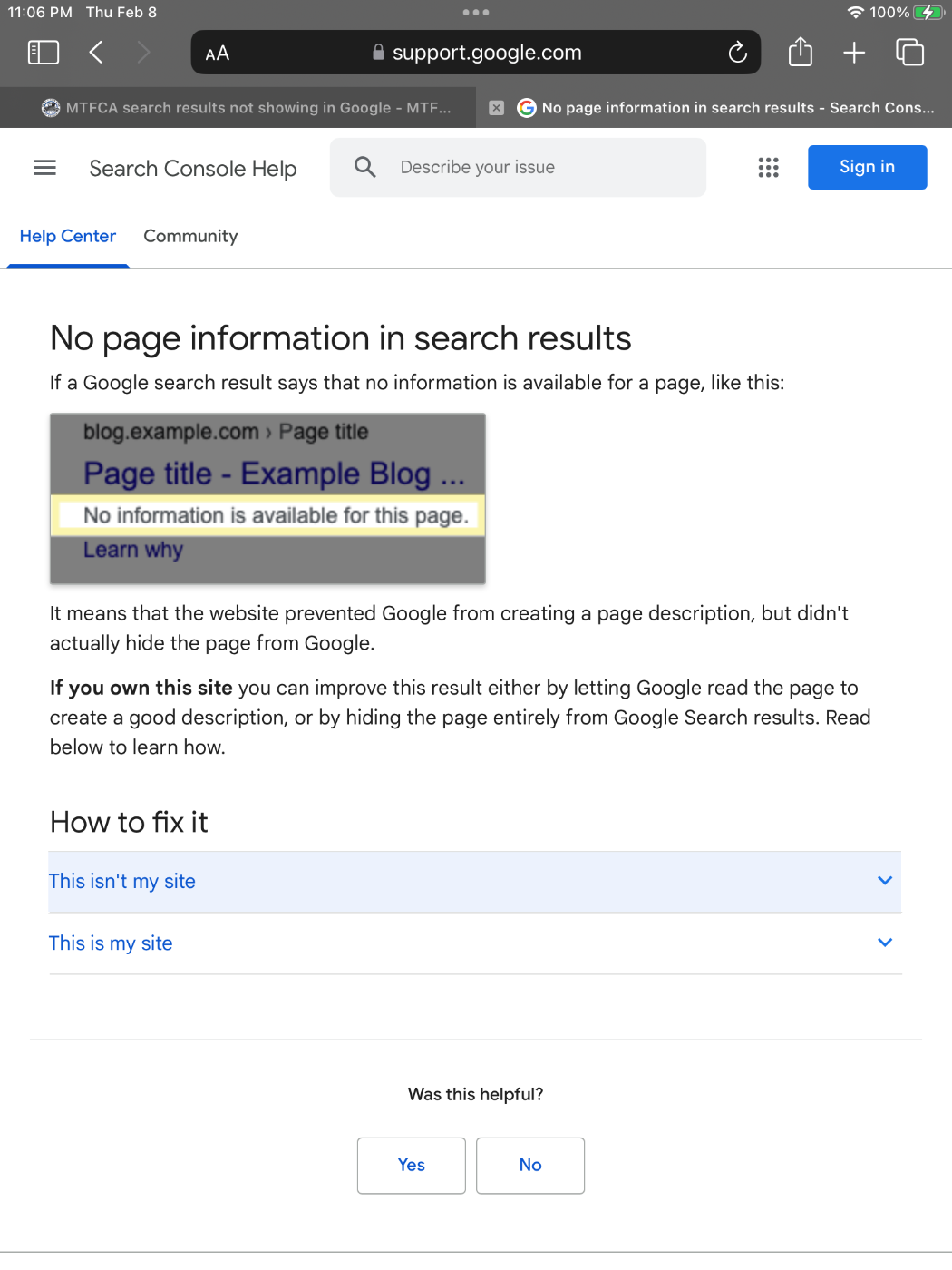Open the Share sheet icon

coord(800,53)
